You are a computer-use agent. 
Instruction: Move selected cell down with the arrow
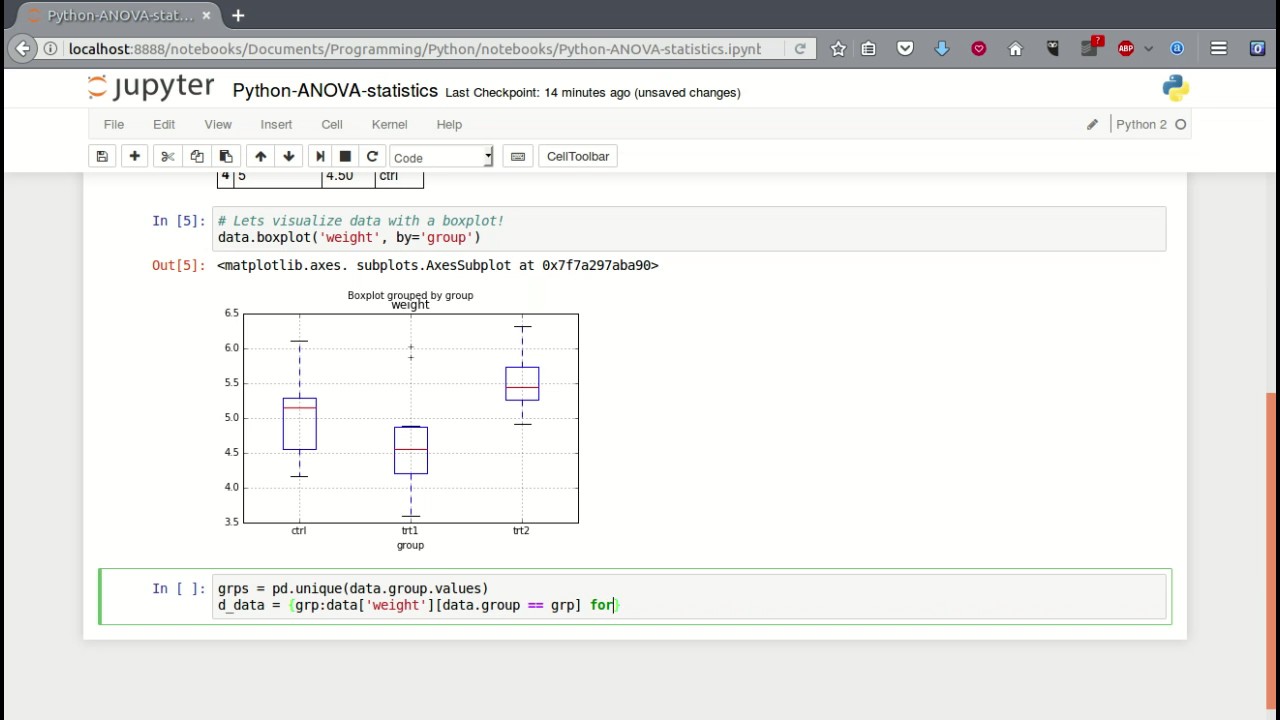(x=289, y=156)
